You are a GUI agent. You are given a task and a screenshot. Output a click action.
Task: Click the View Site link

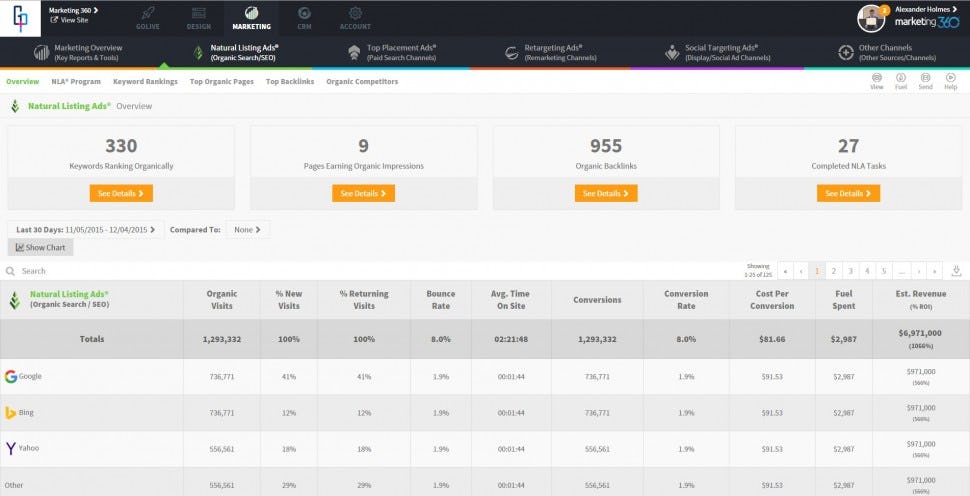[x=69, y=20]
